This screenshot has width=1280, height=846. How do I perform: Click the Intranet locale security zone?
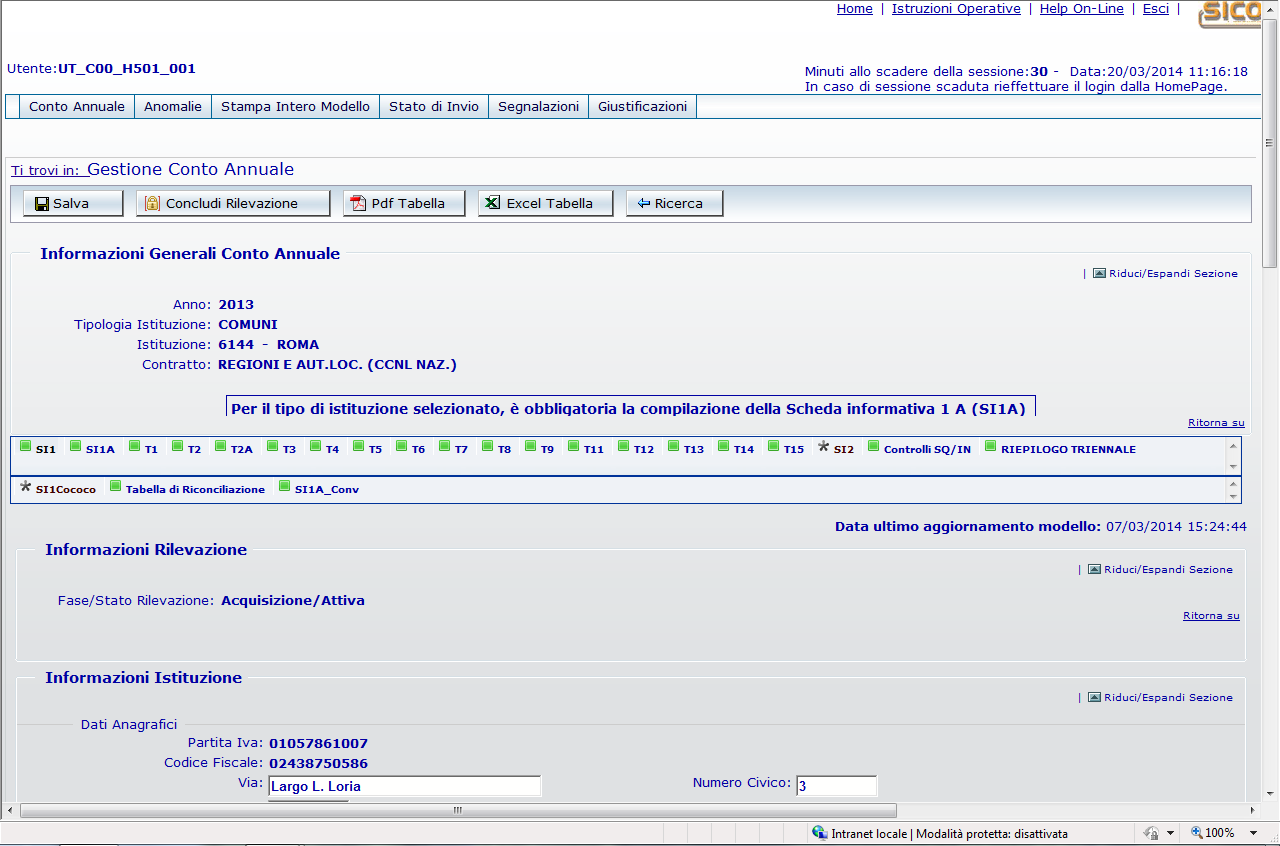pos(940,833)
